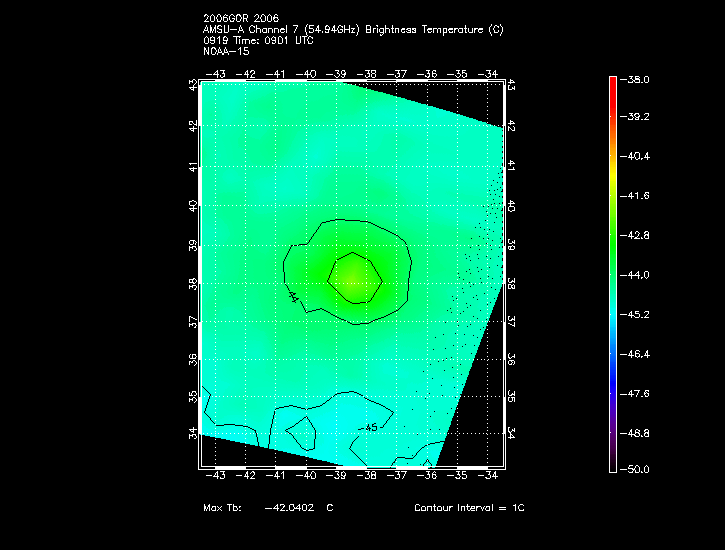Click the -34 longitude label on the bottom axis
The width and height of the screenshot is (725, 550).
[x=489, y=476]
